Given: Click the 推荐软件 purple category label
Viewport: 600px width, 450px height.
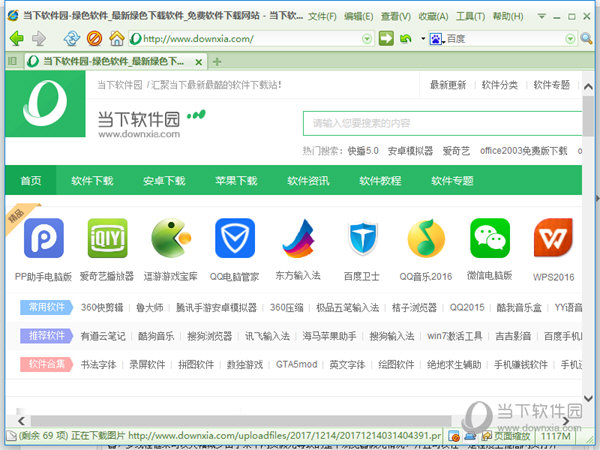Looking at the screenshot, I should (x=46, y=336).
